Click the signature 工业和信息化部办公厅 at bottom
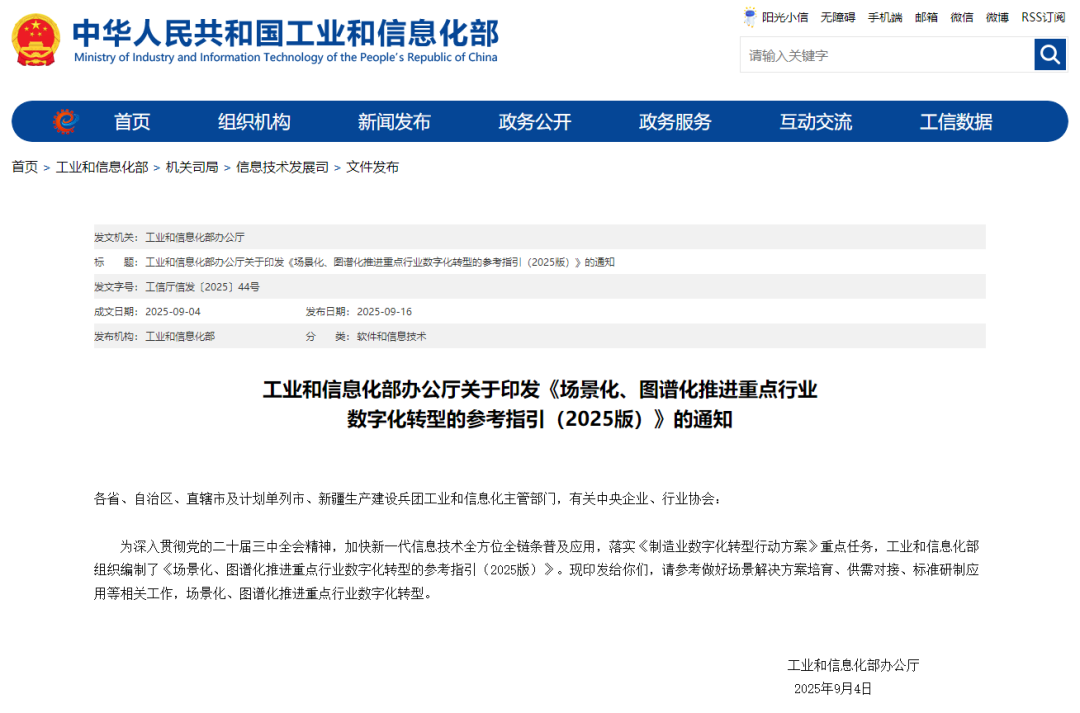Screen dimensions: 1080x713 tap(853, 665)
